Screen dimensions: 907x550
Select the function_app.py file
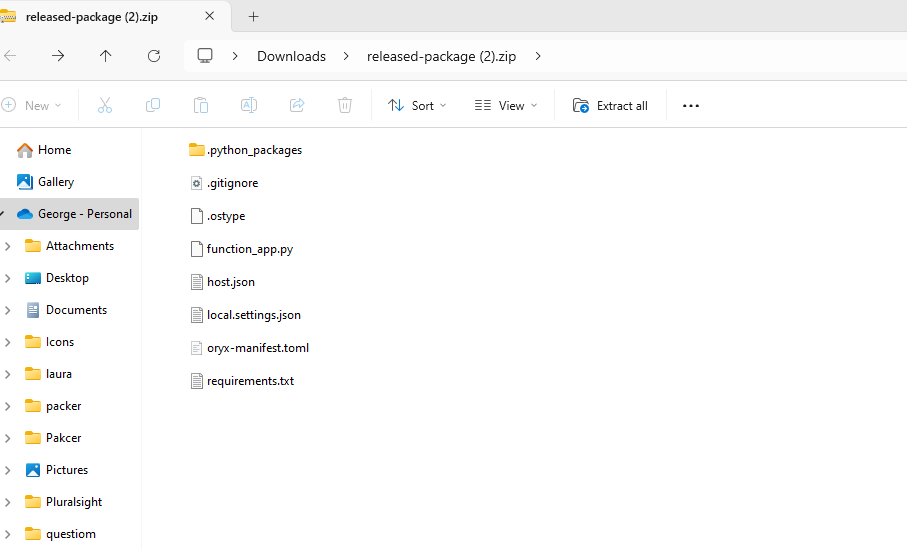pyautogui.click(x=249, y=249)
